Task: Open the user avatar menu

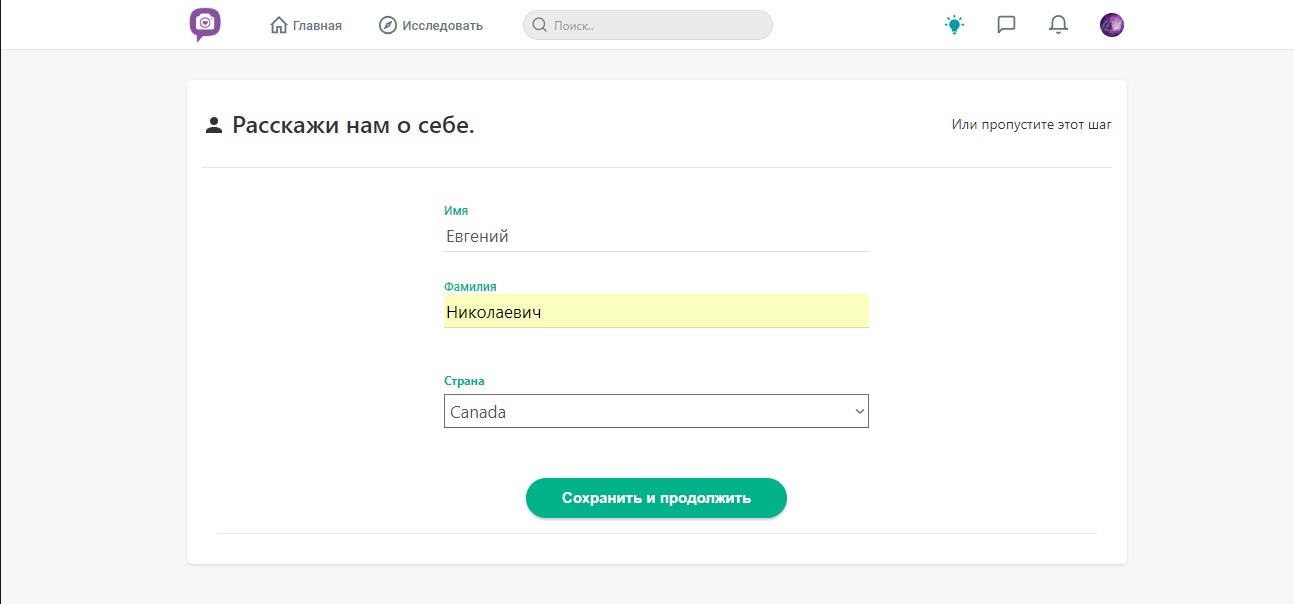Action: pos(1112,25)
